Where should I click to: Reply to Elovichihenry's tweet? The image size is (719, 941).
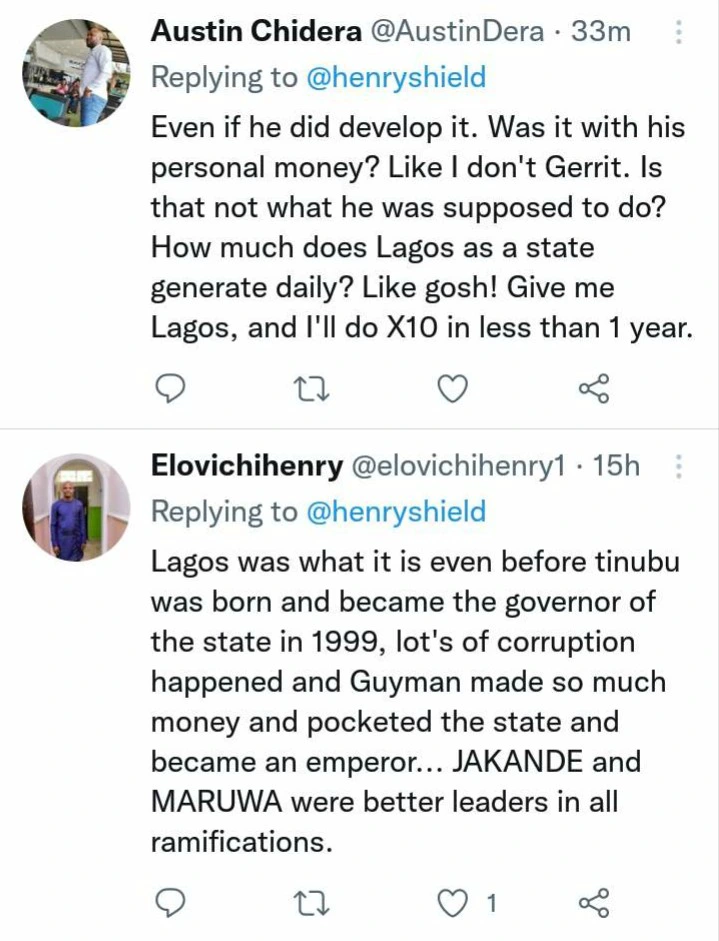tap(172, 904)
